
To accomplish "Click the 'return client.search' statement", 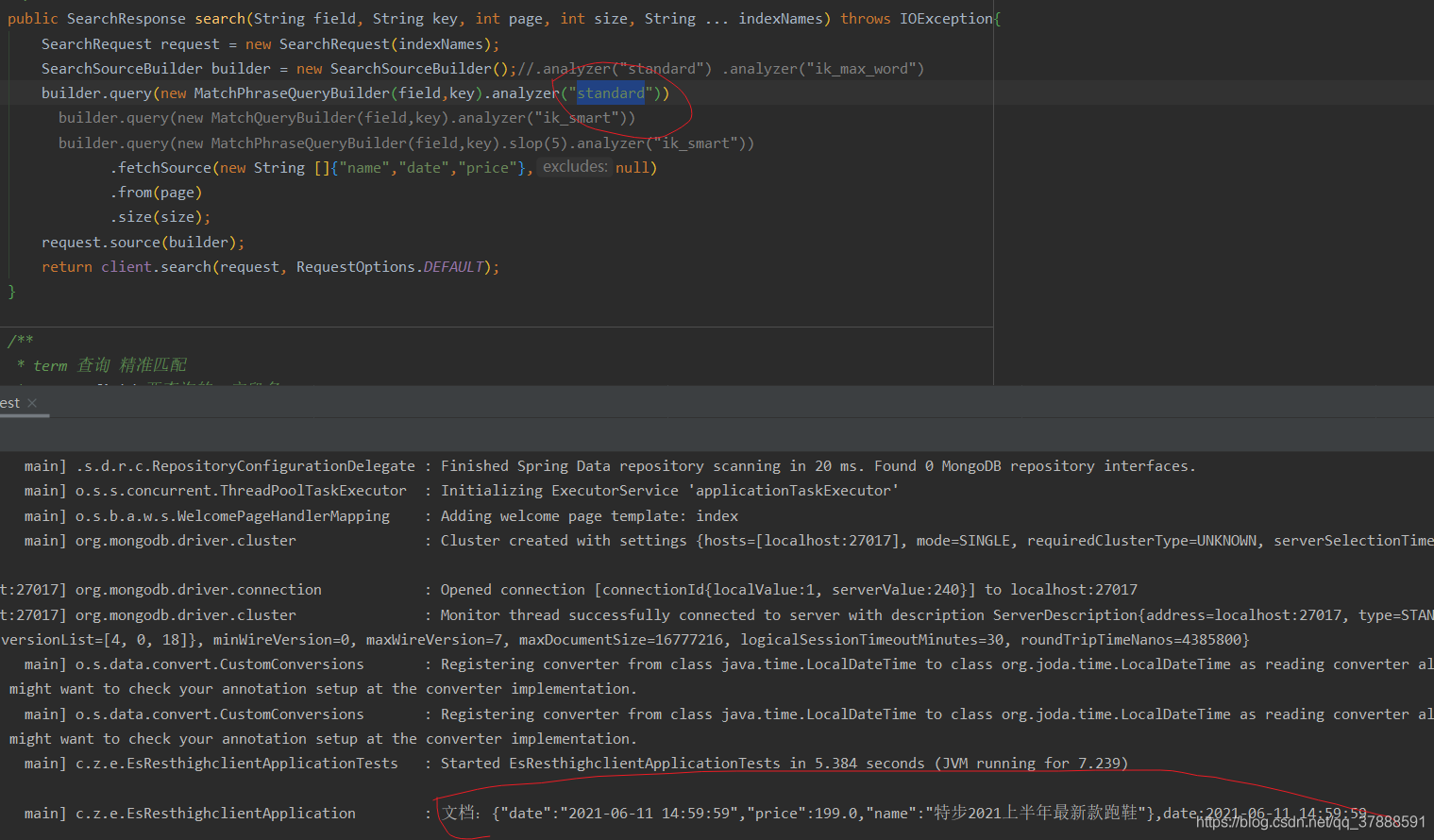I will pyautogui.click(x=270, y=267).
